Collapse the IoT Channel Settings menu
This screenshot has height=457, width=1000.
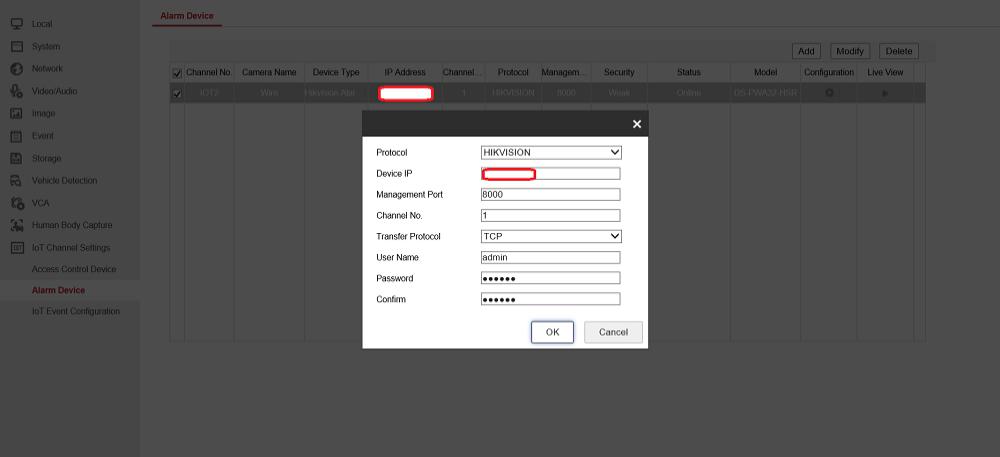[x=70, y=248]
